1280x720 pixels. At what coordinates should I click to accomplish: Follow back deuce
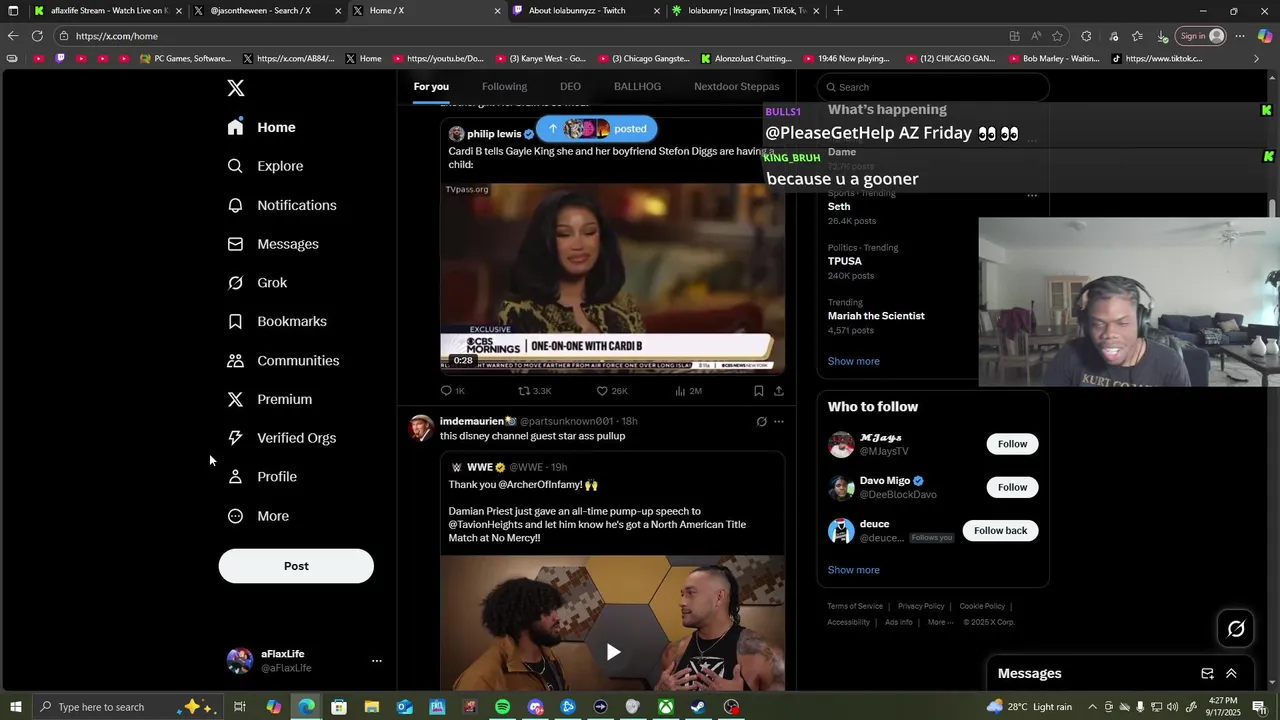1000,530
